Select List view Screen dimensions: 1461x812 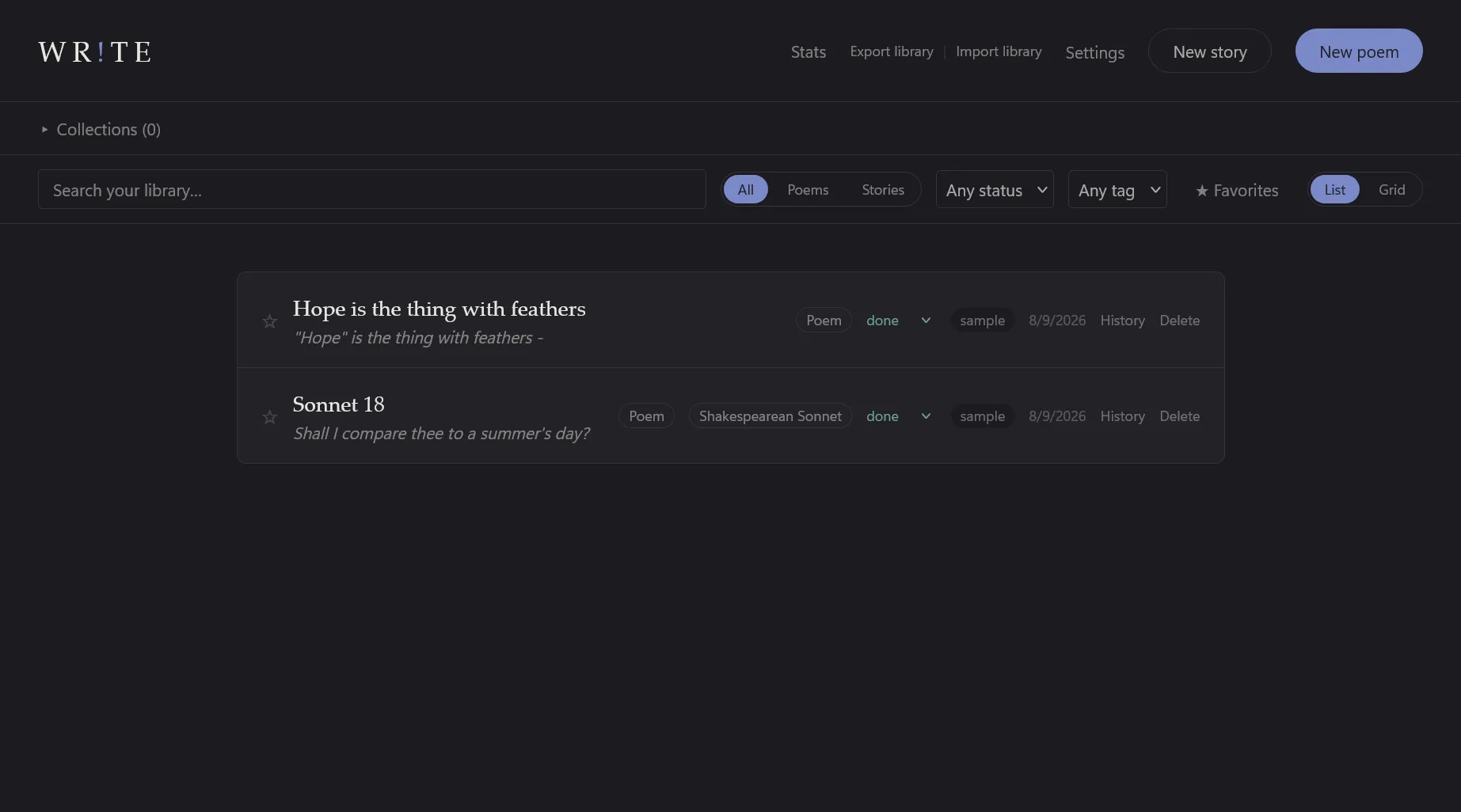point(1334,190)
